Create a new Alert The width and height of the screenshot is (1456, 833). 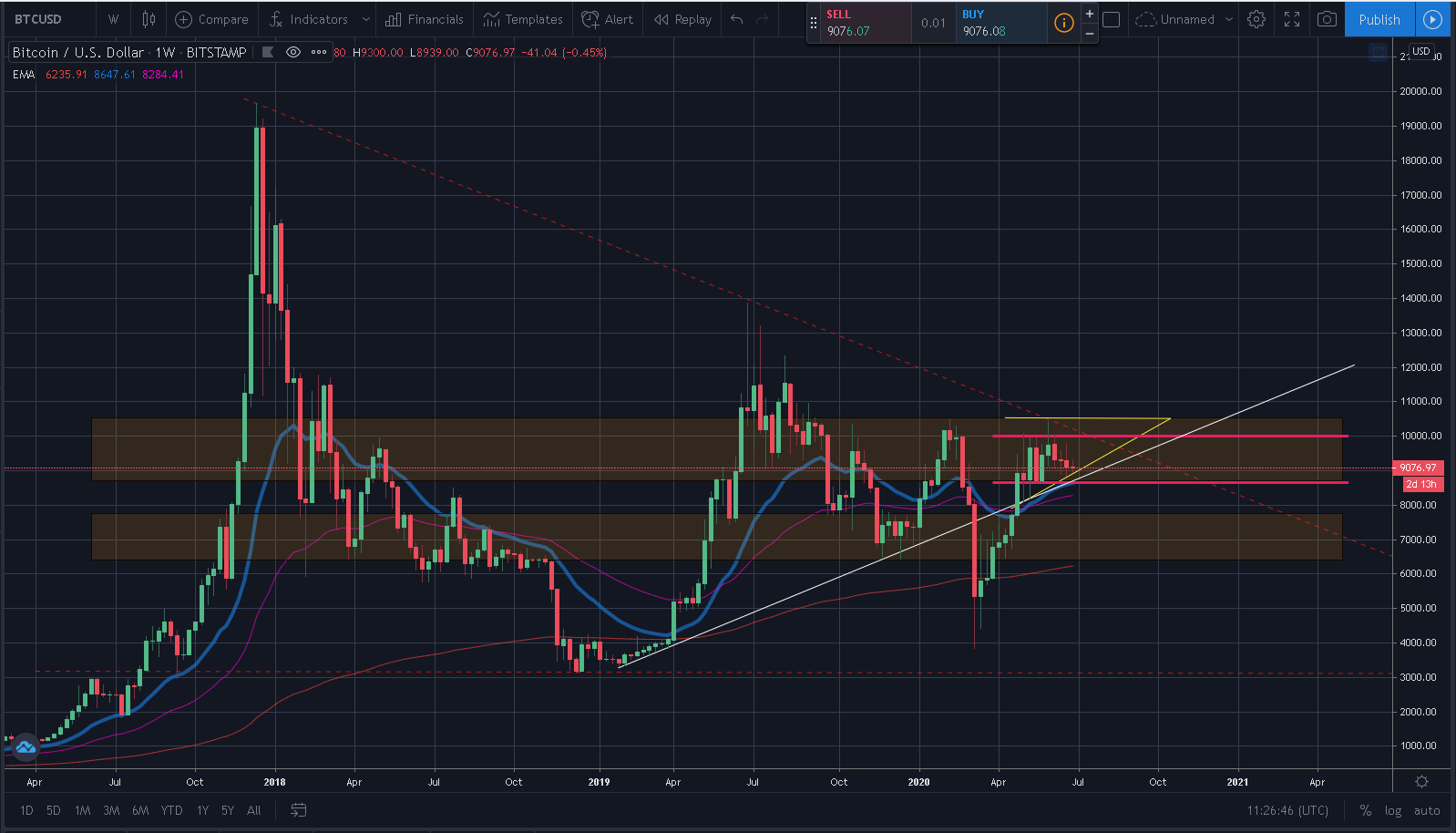(607, 19)
